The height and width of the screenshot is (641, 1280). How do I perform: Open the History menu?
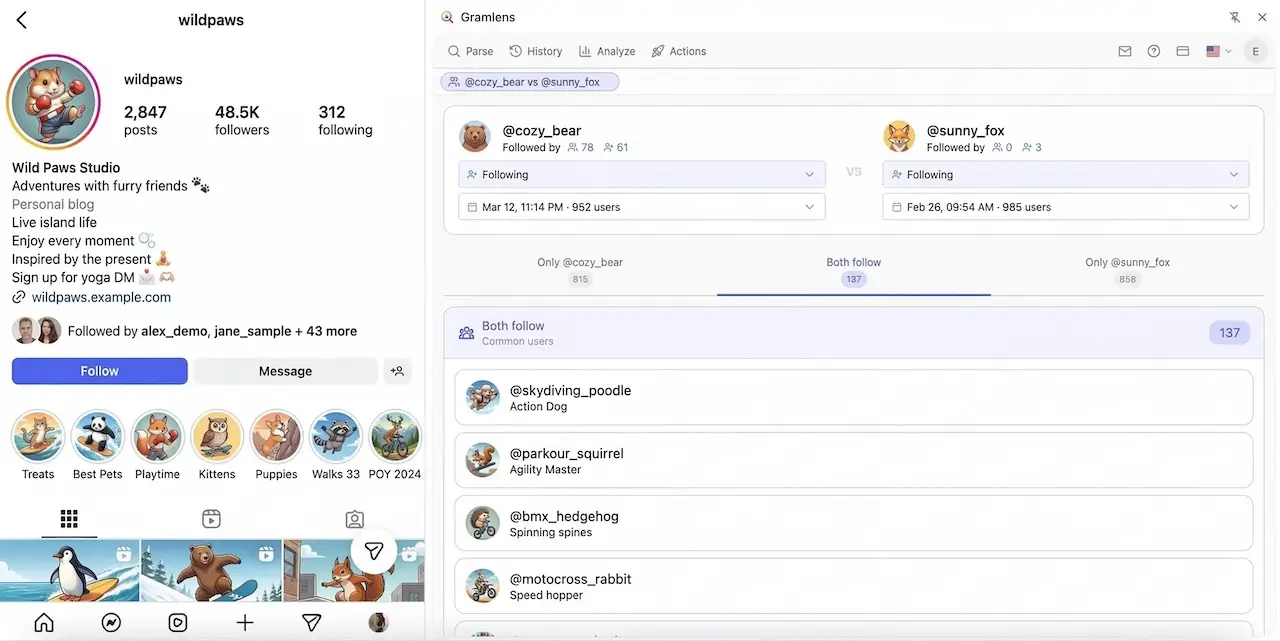[536, 51]
